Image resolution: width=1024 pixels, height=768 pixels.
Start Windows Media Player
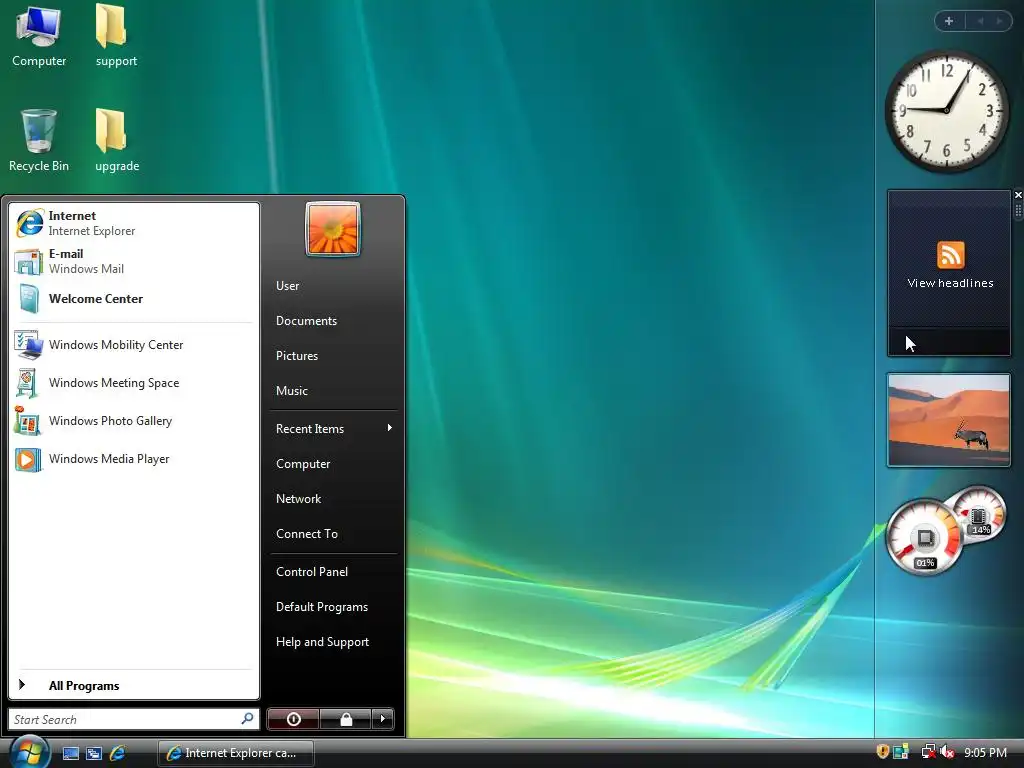pos(134,459)
